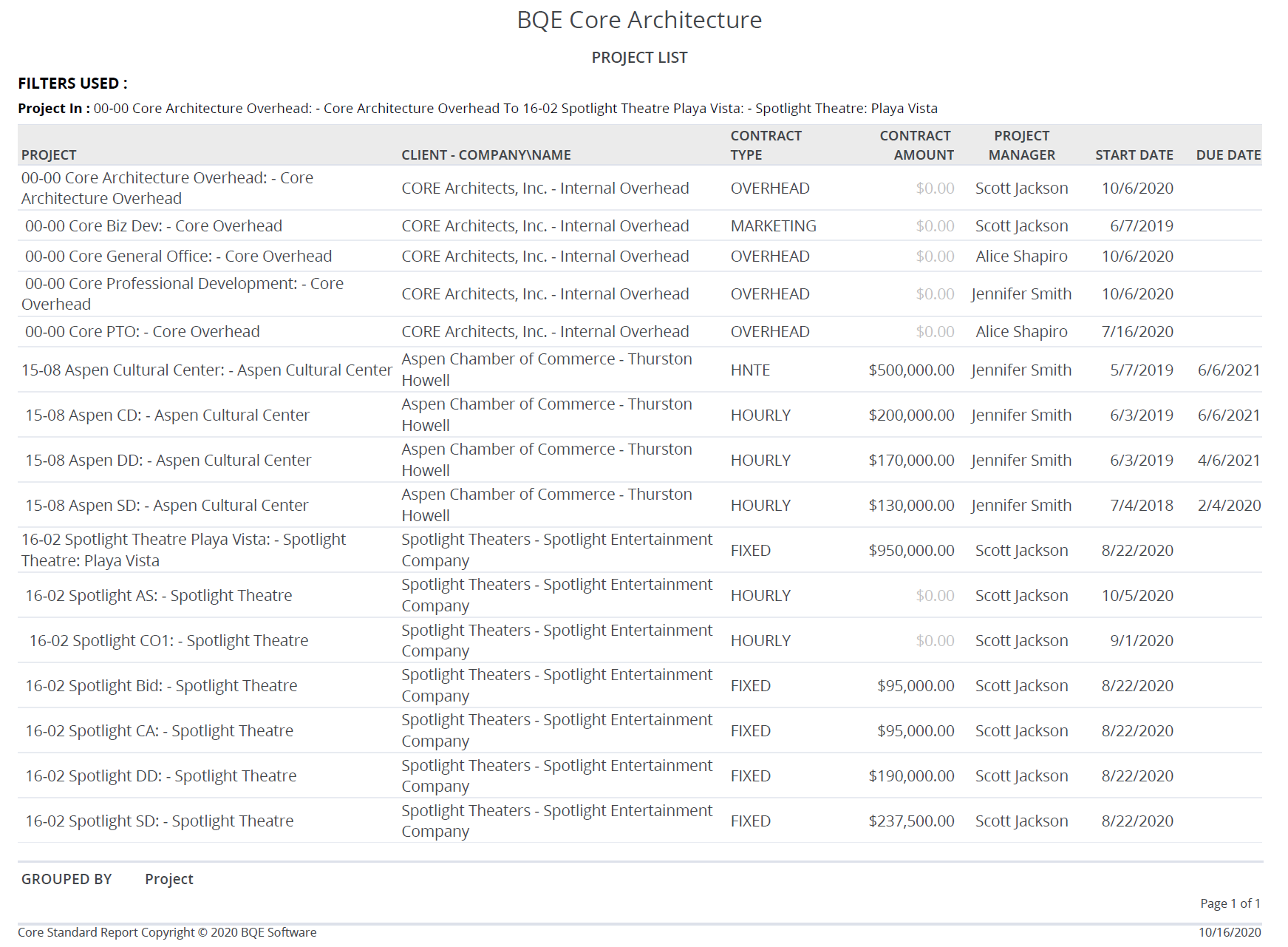Image resolution: width=1288 pixels, height=947 pixels.
Task: Click client 'Spotlight Theaters' in Spotlight SD row
Action: tap(557, 821)
